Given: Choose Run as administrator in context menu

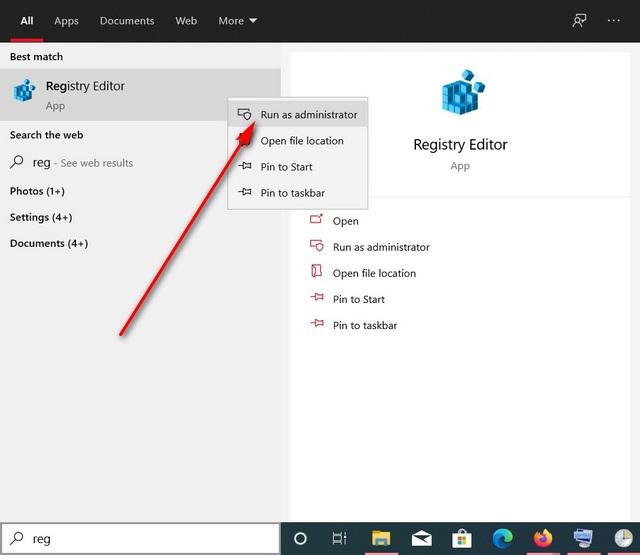Looking at the screenshot, I should 298,115.
